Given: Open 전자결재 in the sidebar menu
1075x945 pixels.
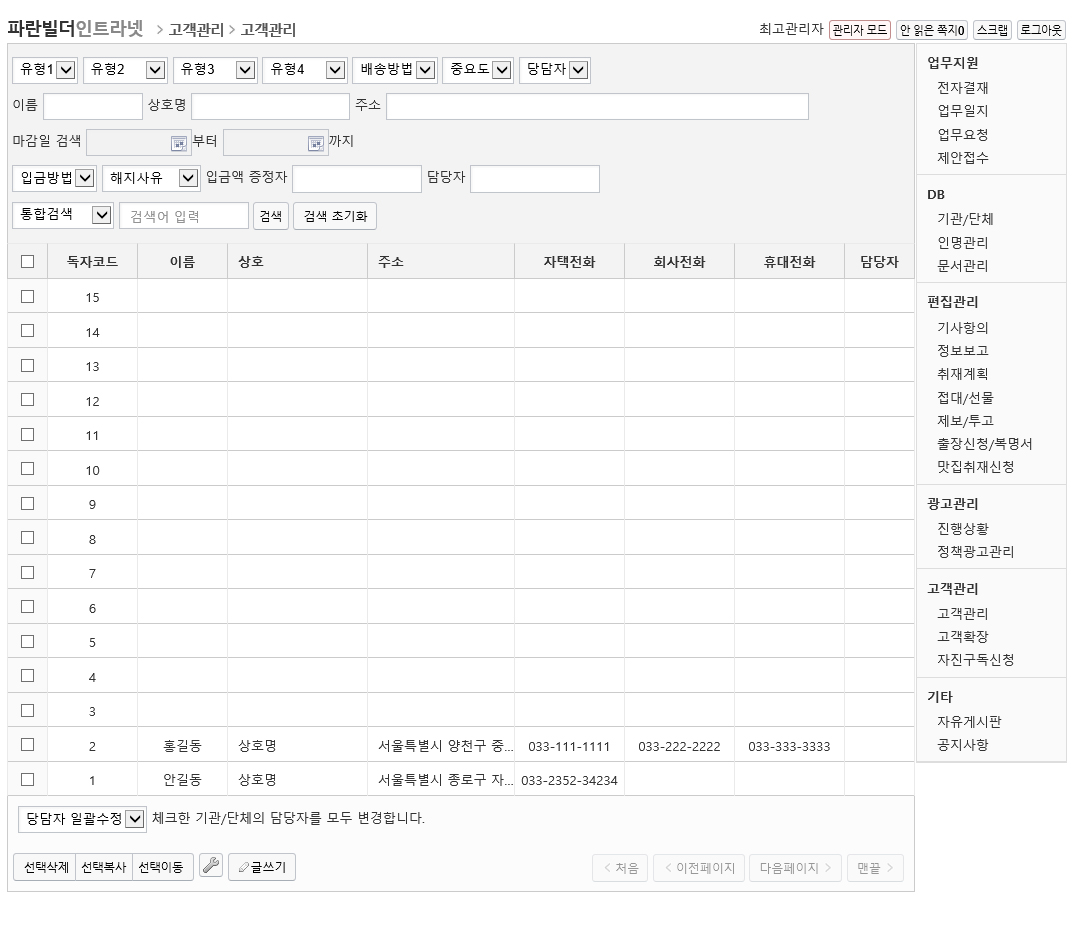Looking at the screenshot, I should pyautogui.click(x=962, y=88).
